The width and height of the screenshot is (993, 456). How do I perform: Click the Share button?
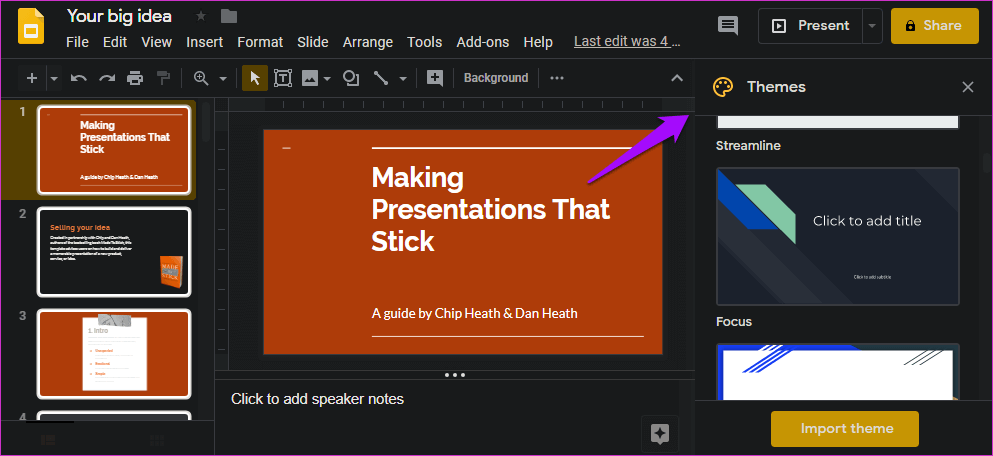[x=935, y=26]
